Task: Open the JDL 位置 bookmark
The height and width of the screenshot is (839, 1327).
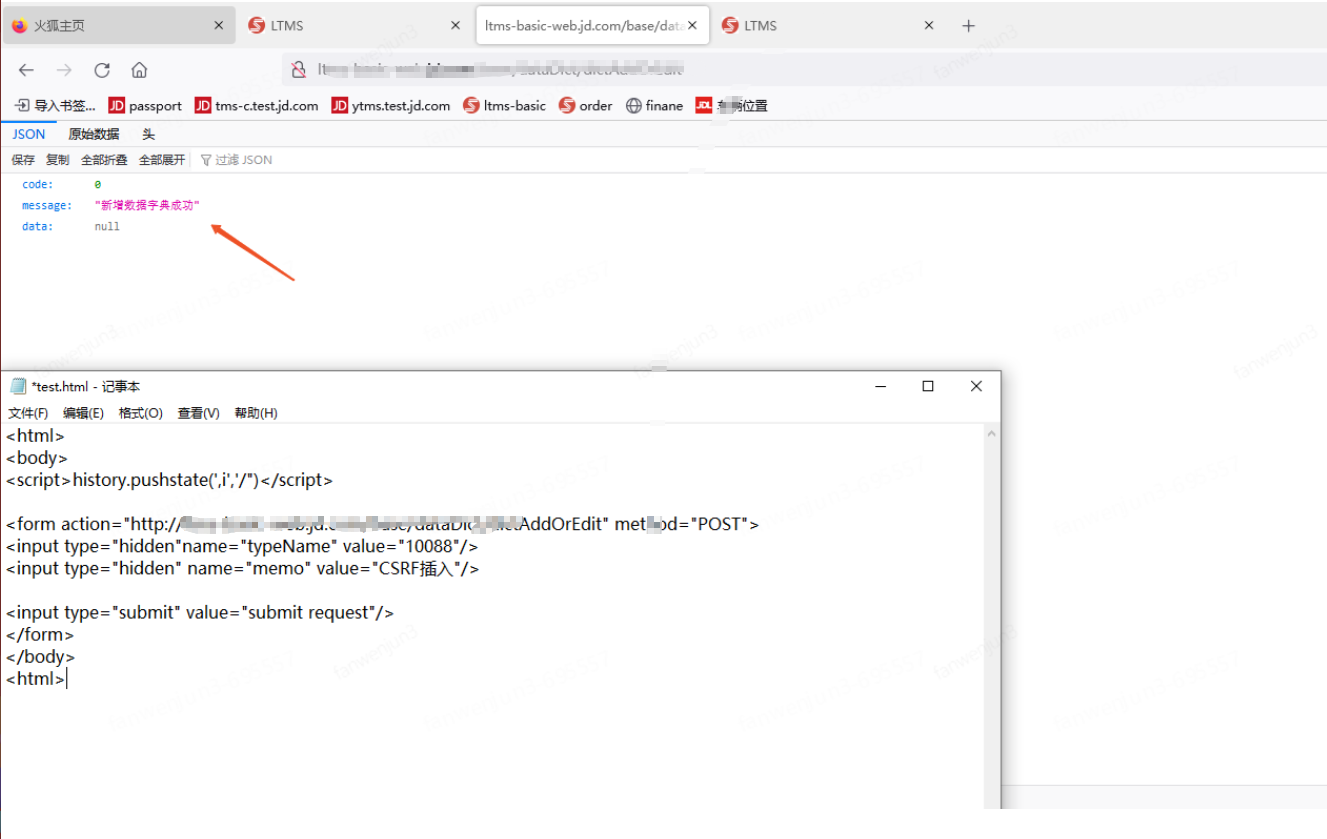Action: pos(732,106)
